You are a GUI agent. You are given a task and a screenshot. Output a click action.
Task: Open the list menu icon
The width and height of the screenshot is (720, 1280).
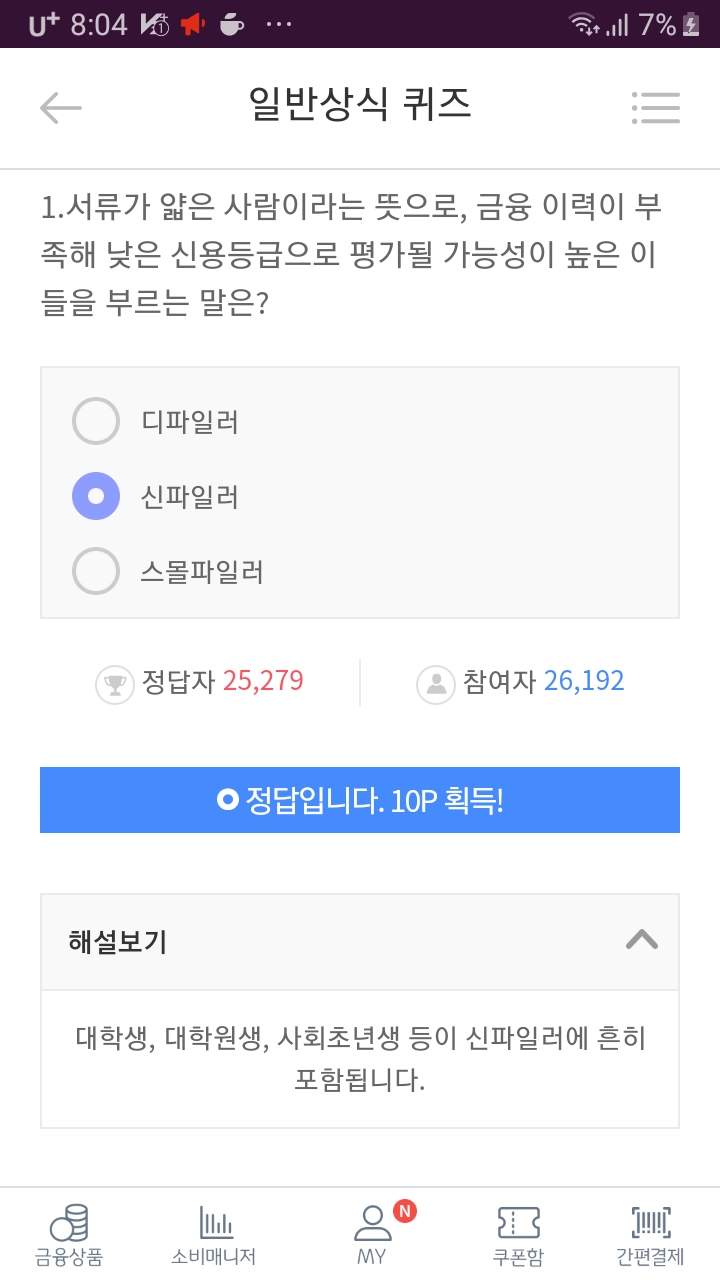[x=656, y=107]
